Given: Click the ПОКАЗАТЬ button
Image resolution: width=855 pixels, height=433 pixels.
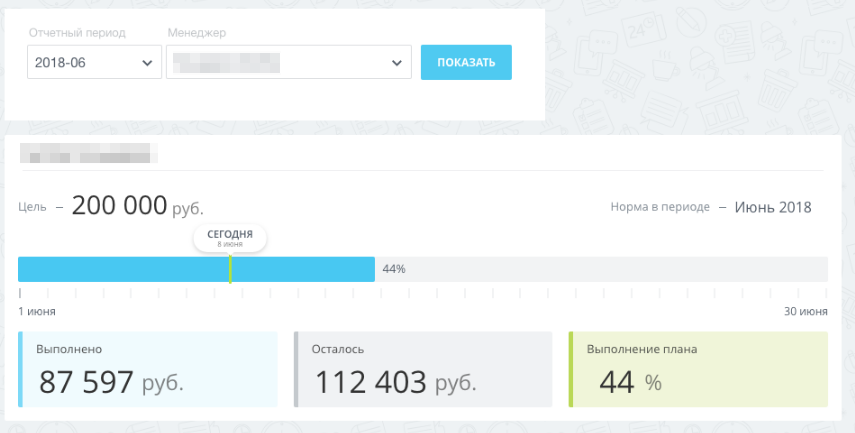Looking at the screenshot, I should click(466, 62).
